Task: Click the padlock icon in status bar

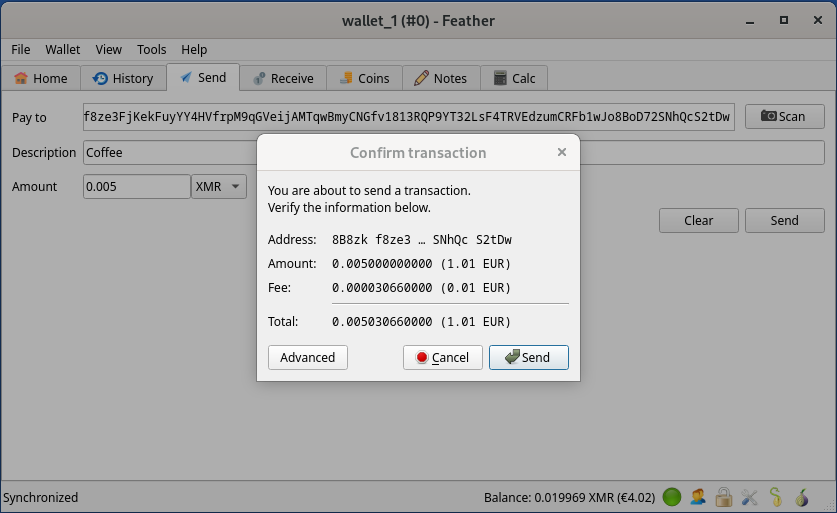Action: click(x=723, y=497)
